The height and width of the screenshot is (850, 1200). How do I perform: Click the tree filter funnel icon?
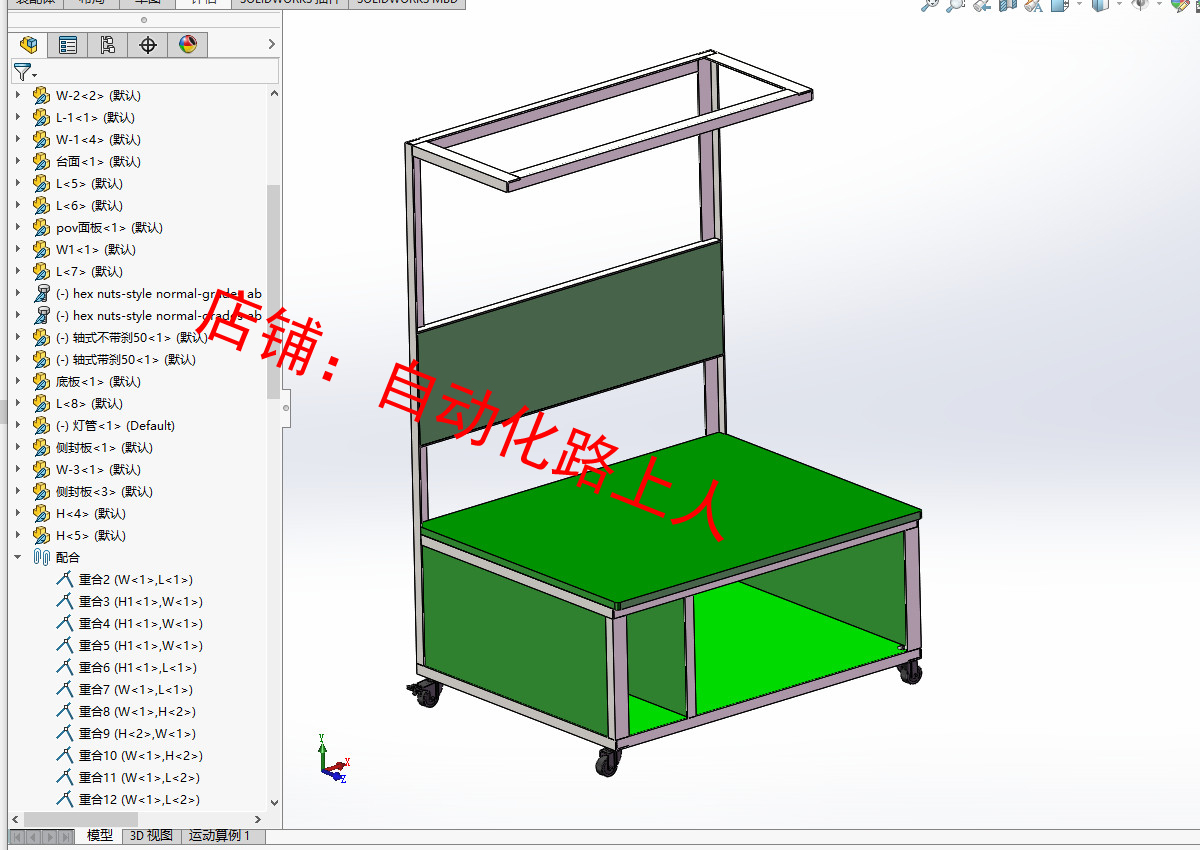click(x=21, y=71)
